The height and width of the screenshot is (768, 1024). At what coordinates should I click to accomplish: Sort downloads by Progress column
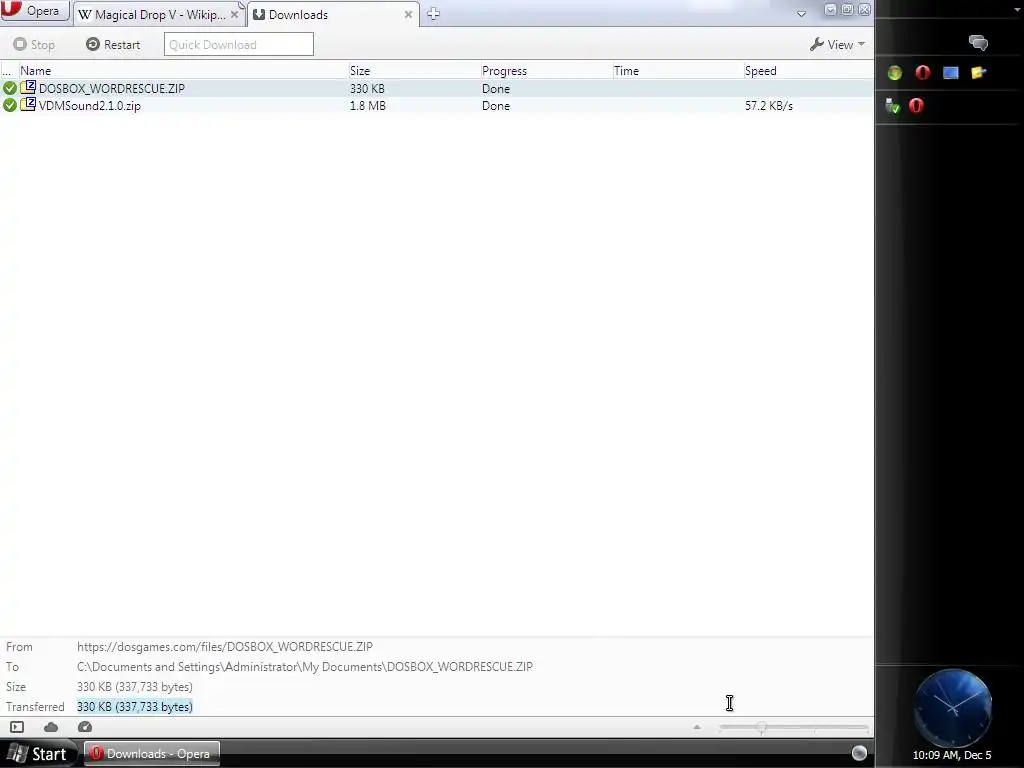coord(545,71)
